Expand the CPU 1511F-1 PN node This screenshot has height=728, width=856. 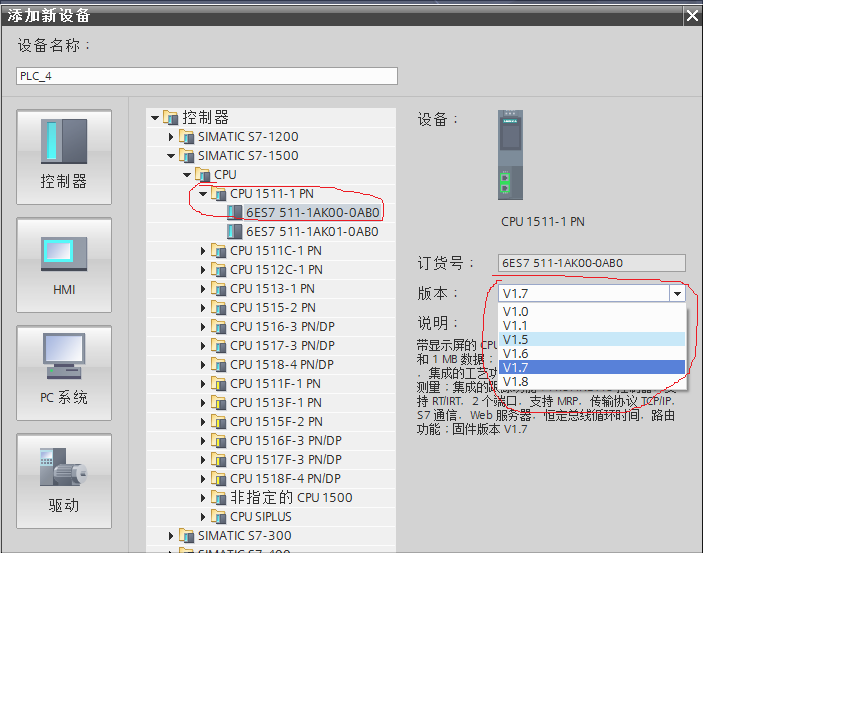(x=203, y=384)
